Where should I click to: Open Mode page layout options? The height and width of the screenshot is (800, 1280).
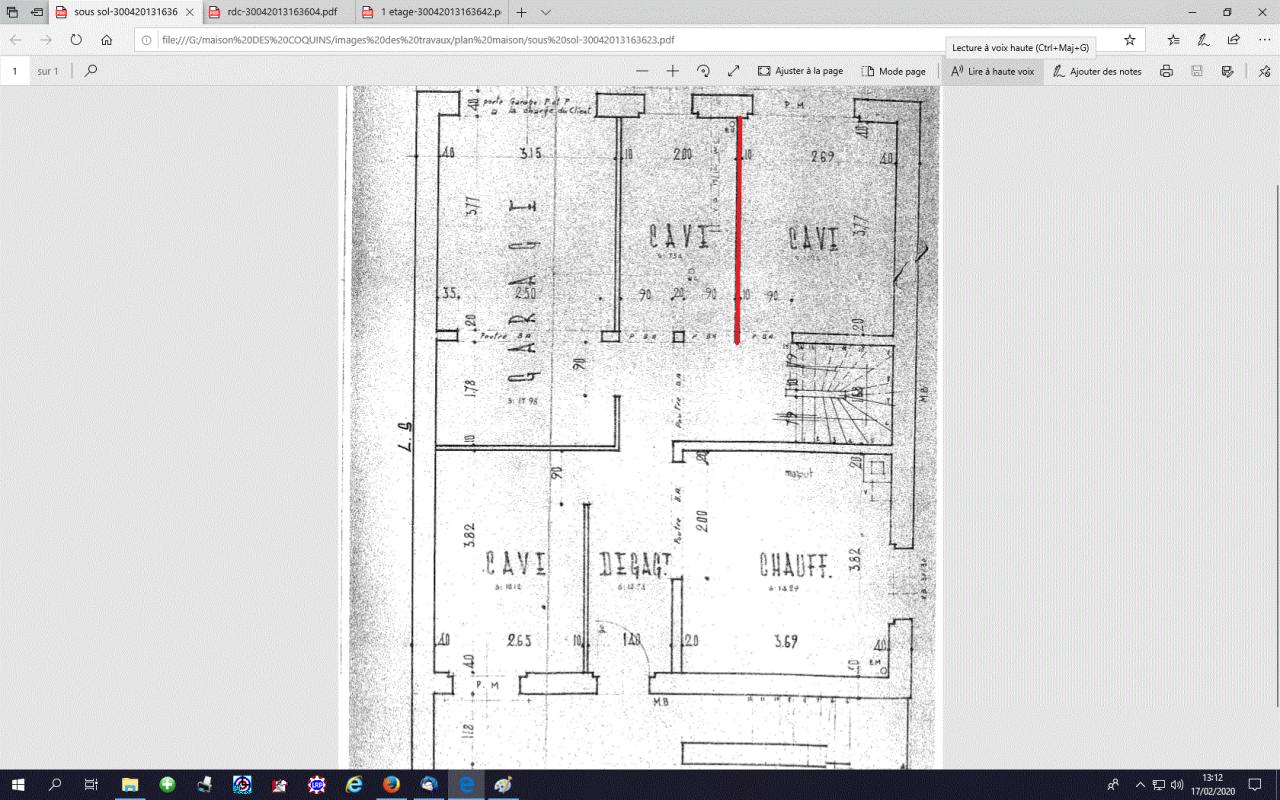pos(894,71)
